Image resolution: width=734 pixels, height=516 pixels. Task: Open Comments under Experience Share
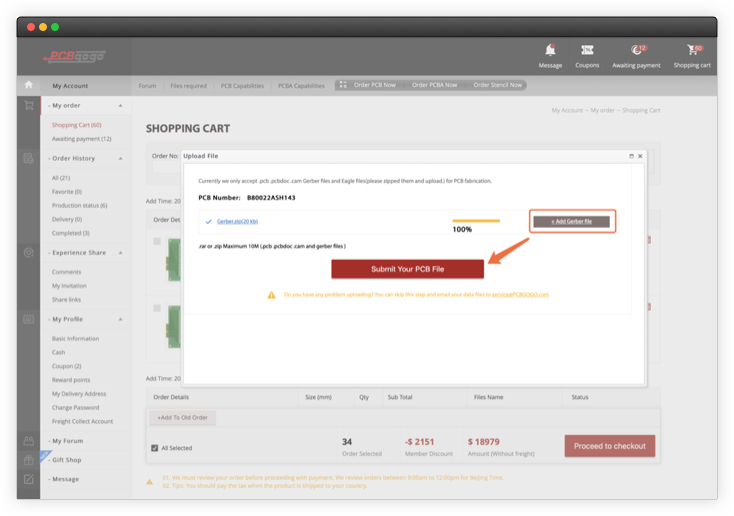pos(66,272)
